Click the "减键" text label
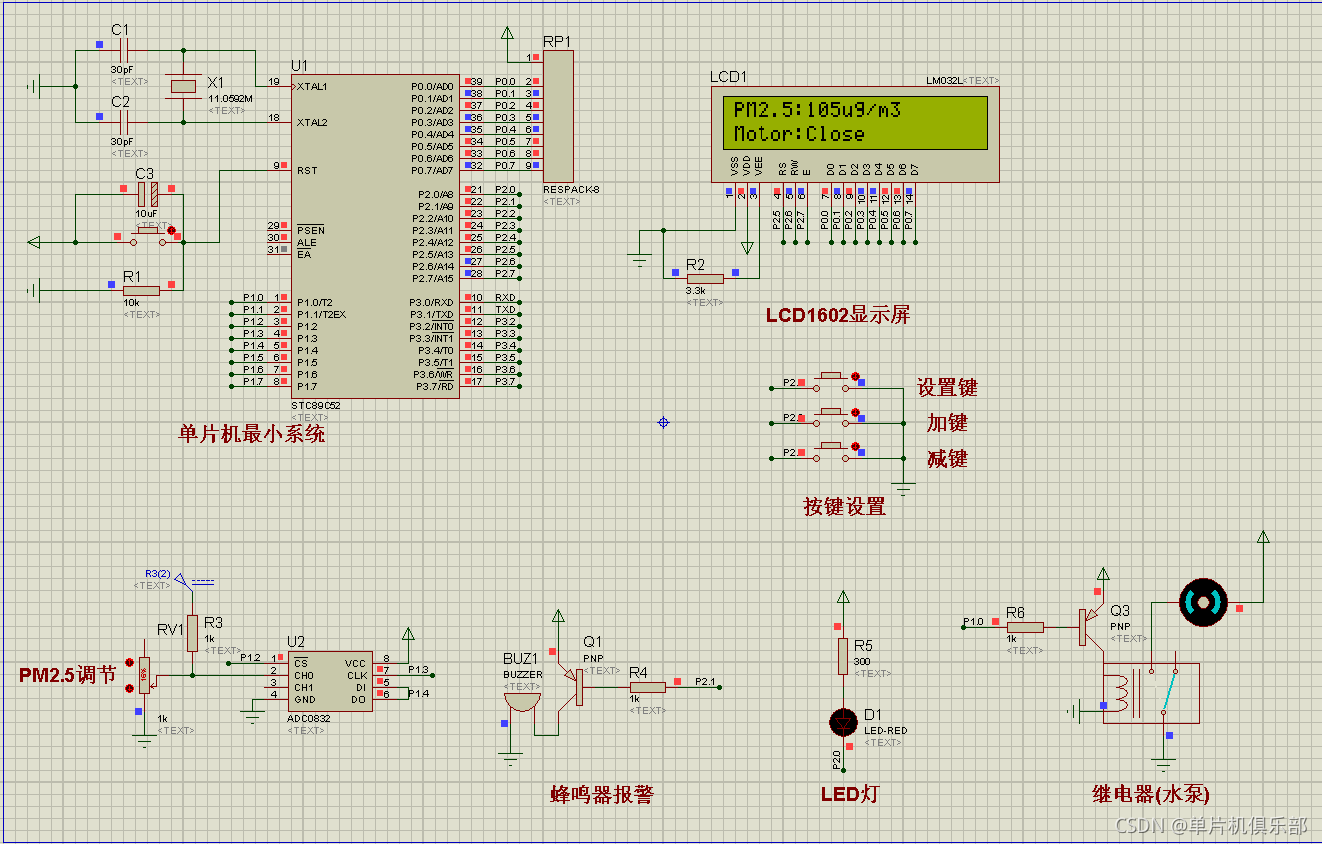This screenshot has width=1322, height=844. [947, 459]
